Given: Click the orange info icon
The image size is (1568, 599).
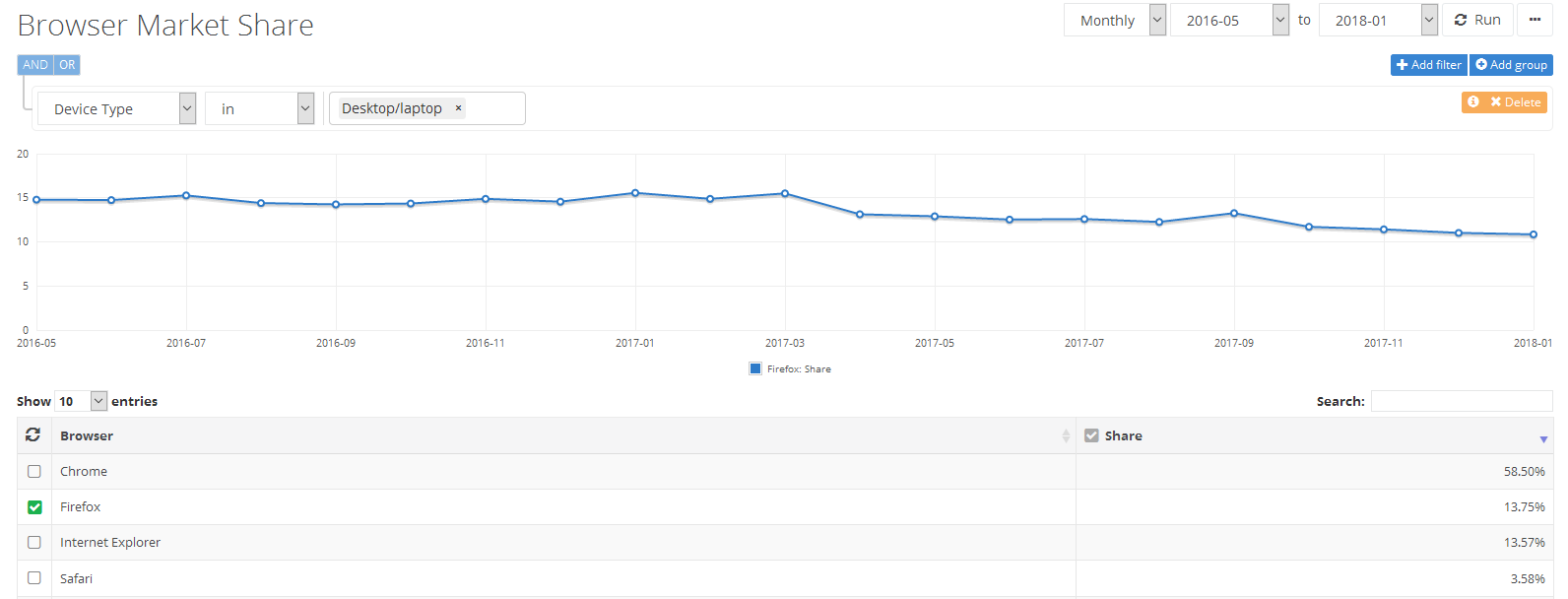Looking at the screenshot, I should point(1473,101).
